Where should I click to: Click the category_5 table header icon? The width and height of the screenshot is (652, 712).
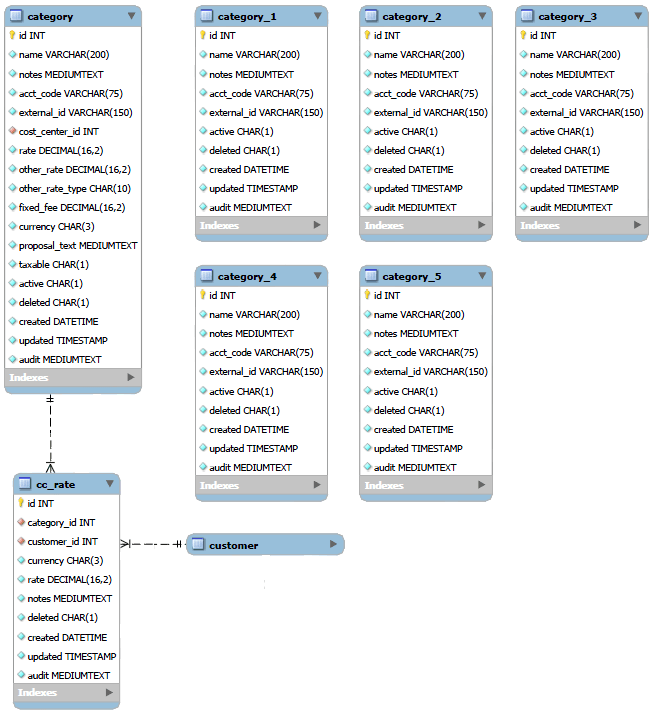(x=370, y=276)
